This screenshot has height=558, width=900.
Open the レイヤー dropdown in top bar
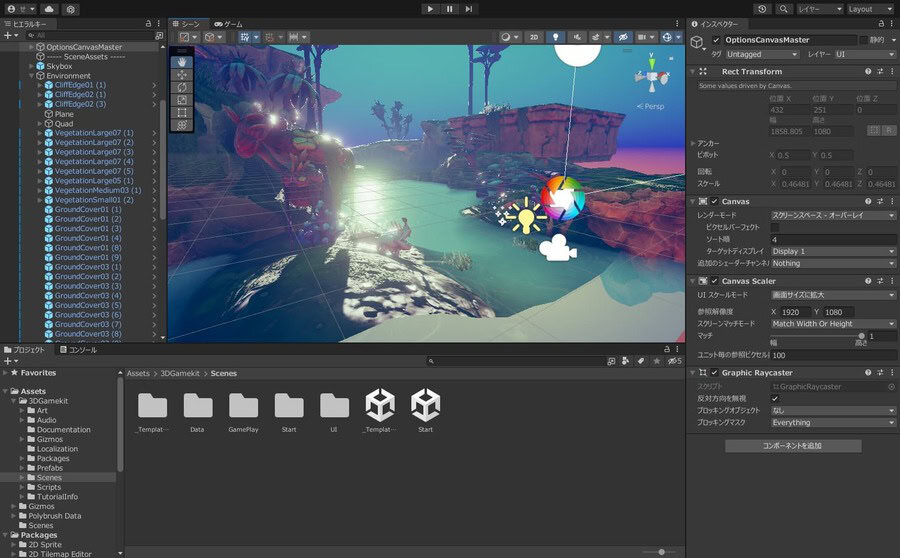point(819,9)
